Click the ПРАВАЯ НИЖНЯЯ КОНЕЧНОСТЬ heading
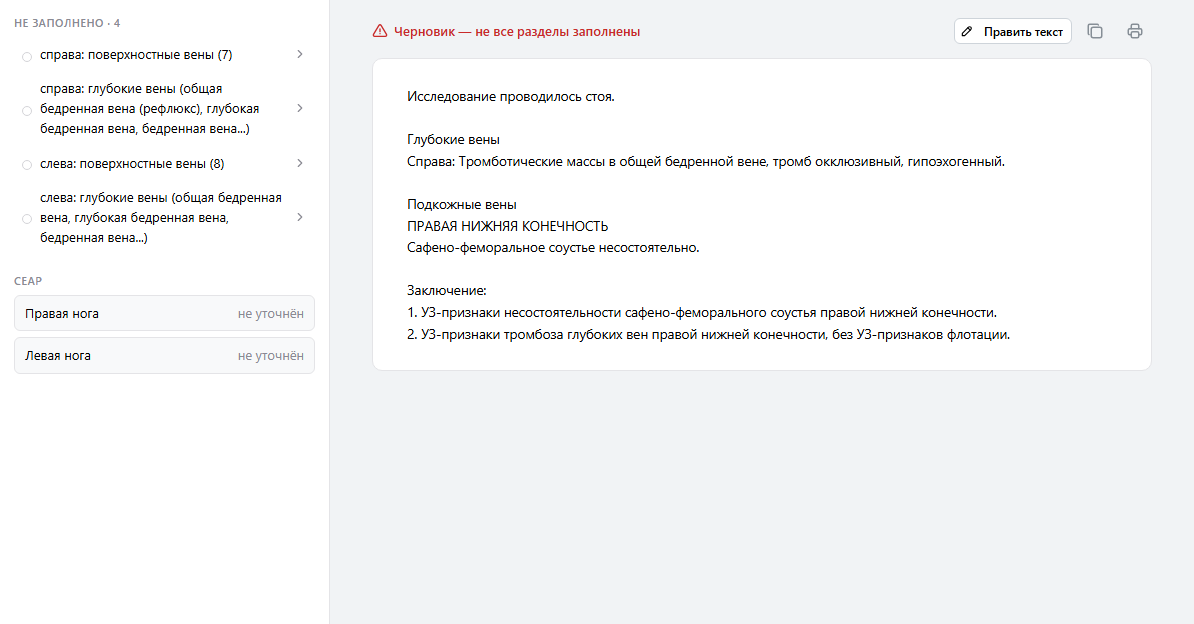1194x624 pixels. pos(508,226)
